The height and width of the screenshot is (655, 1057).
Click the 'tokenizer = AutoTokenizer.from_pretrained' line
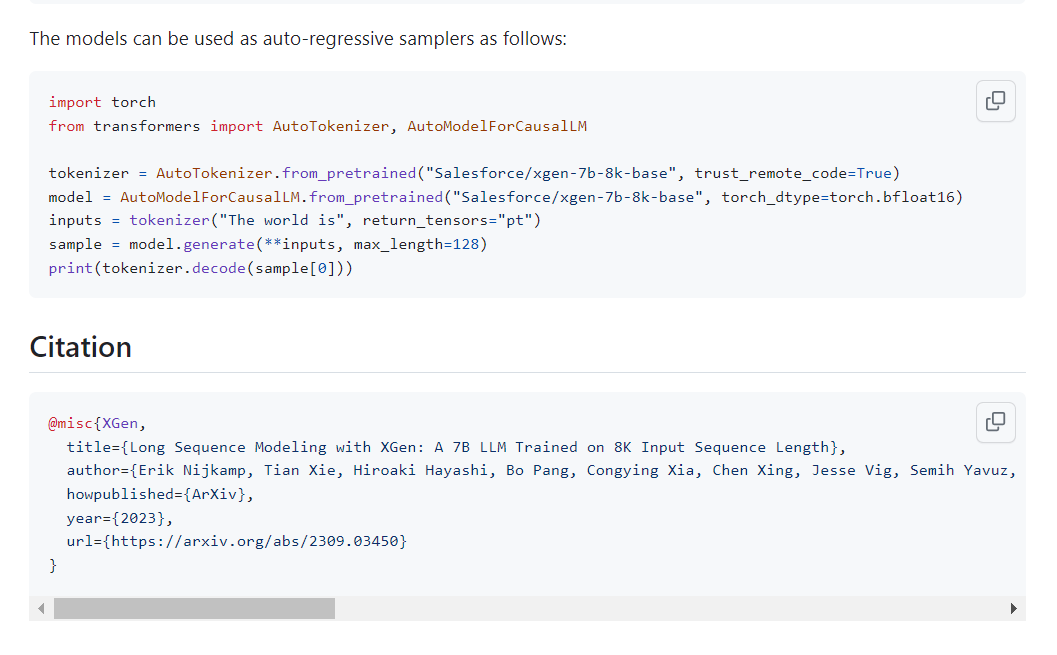474,173
